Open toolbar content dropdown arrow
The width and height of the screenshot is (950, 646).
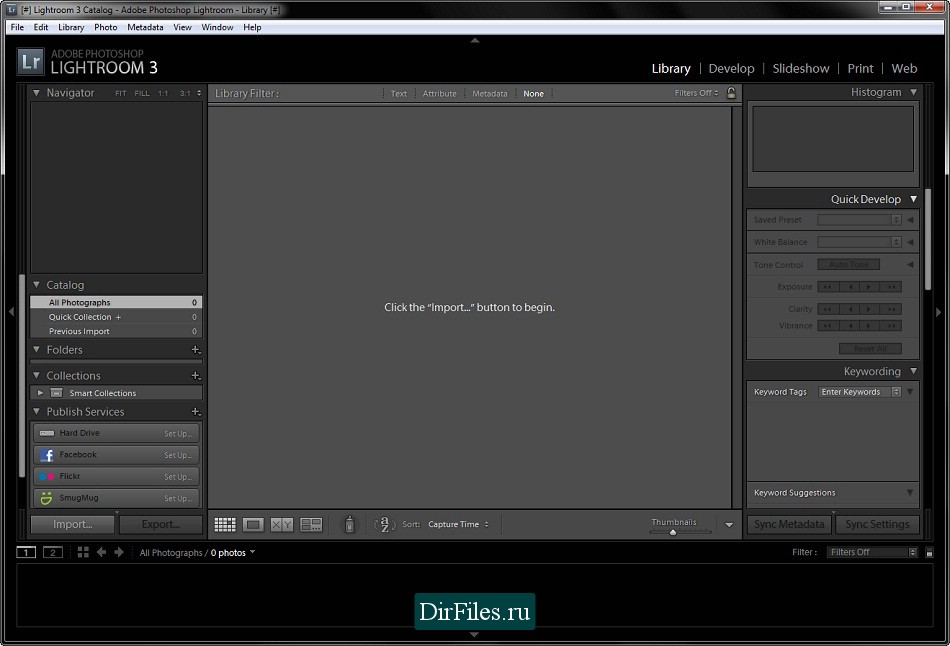(729, 525)
